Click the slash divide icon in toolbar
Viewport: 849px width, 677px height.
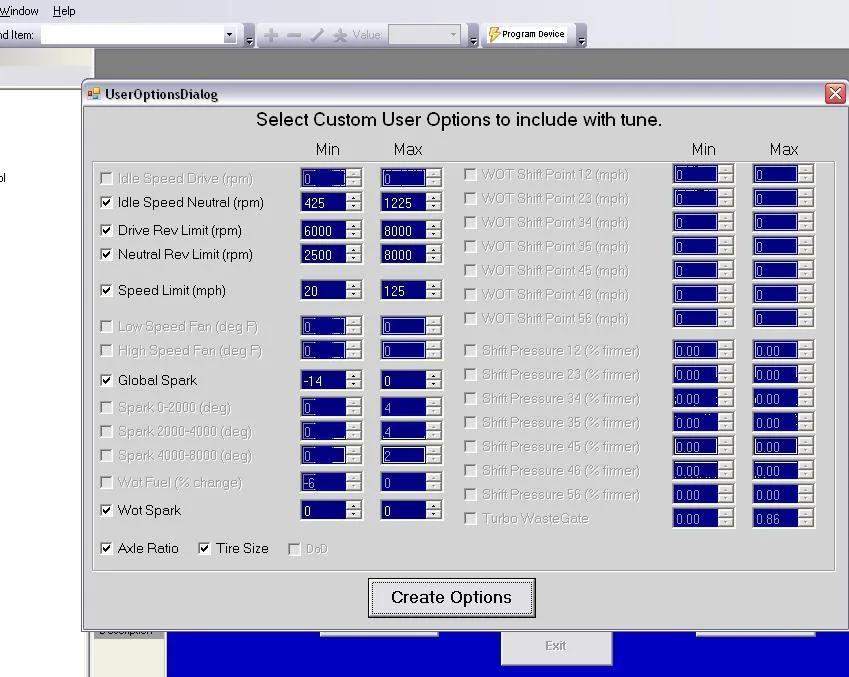pos(317,36)
